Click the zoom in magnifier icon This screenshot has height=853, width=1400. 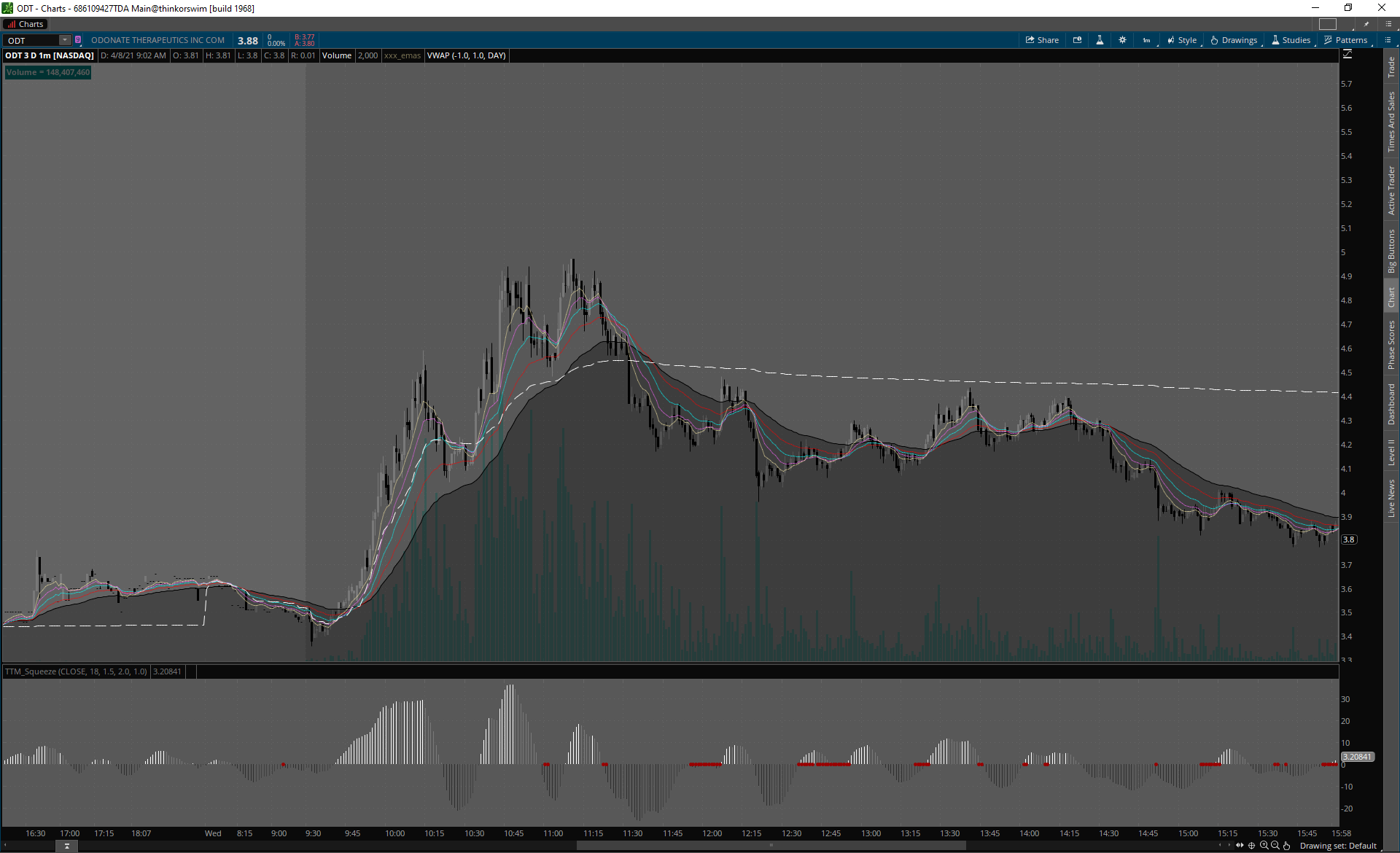1264,846
